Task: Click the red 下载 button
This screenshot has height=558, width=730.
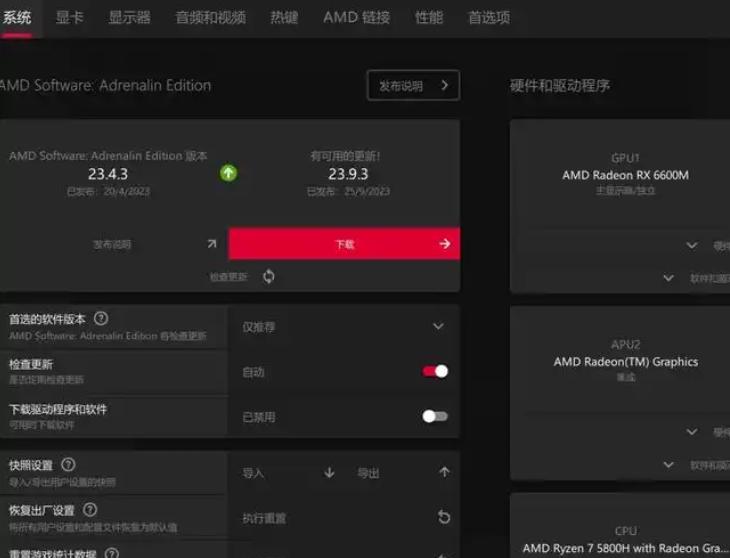Action: click(x=344, y=244)
